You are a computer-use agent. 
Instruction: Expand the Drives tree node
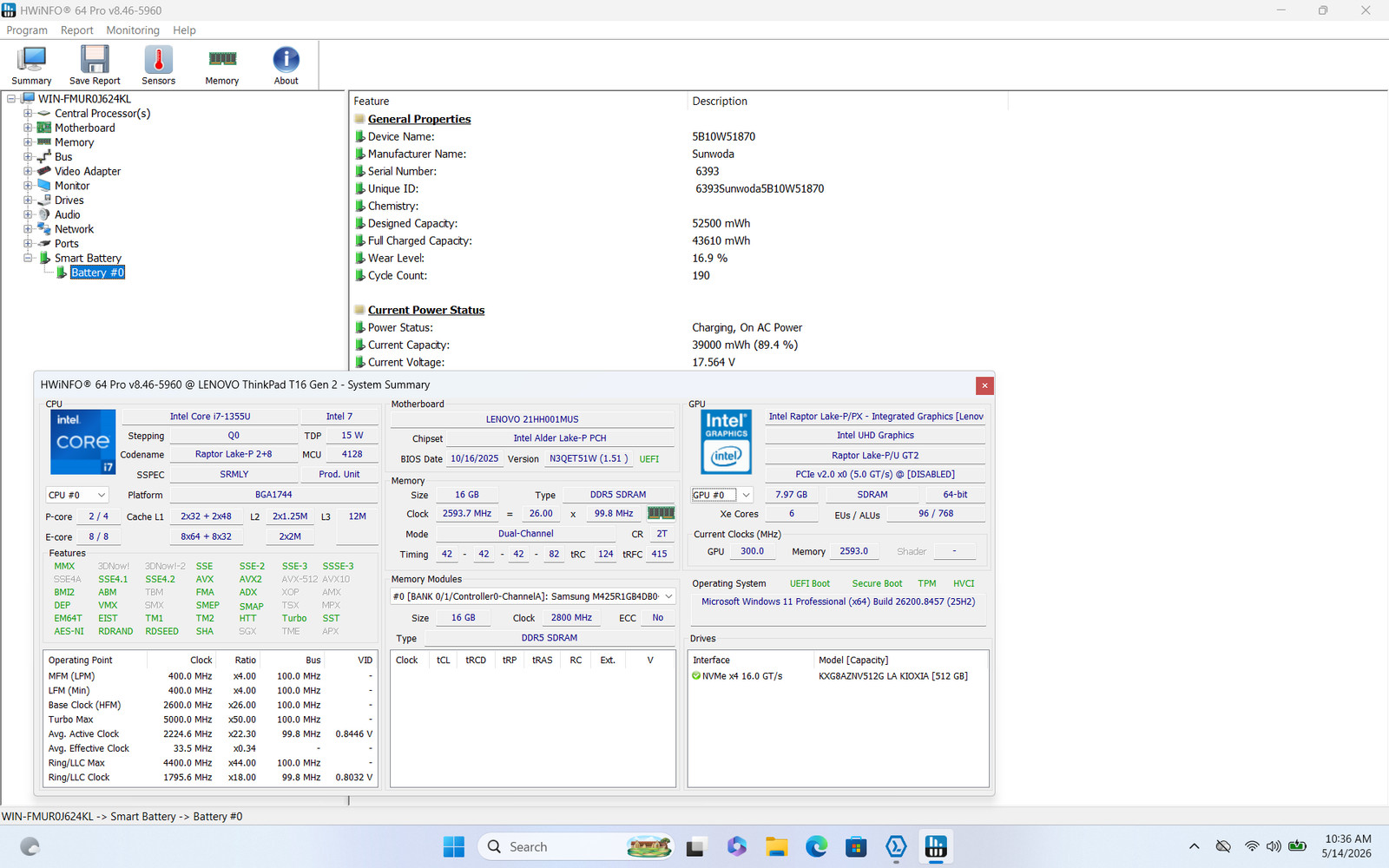(28, 201)
